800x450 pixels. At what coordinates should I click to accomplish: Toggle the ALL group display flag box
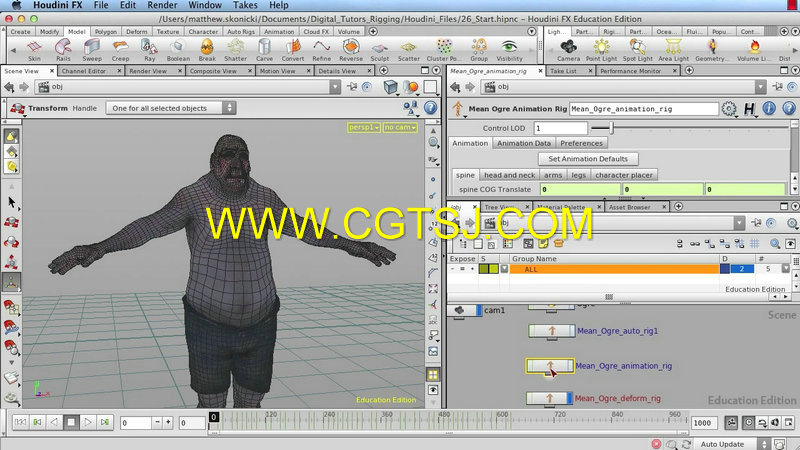coord(724,269)
